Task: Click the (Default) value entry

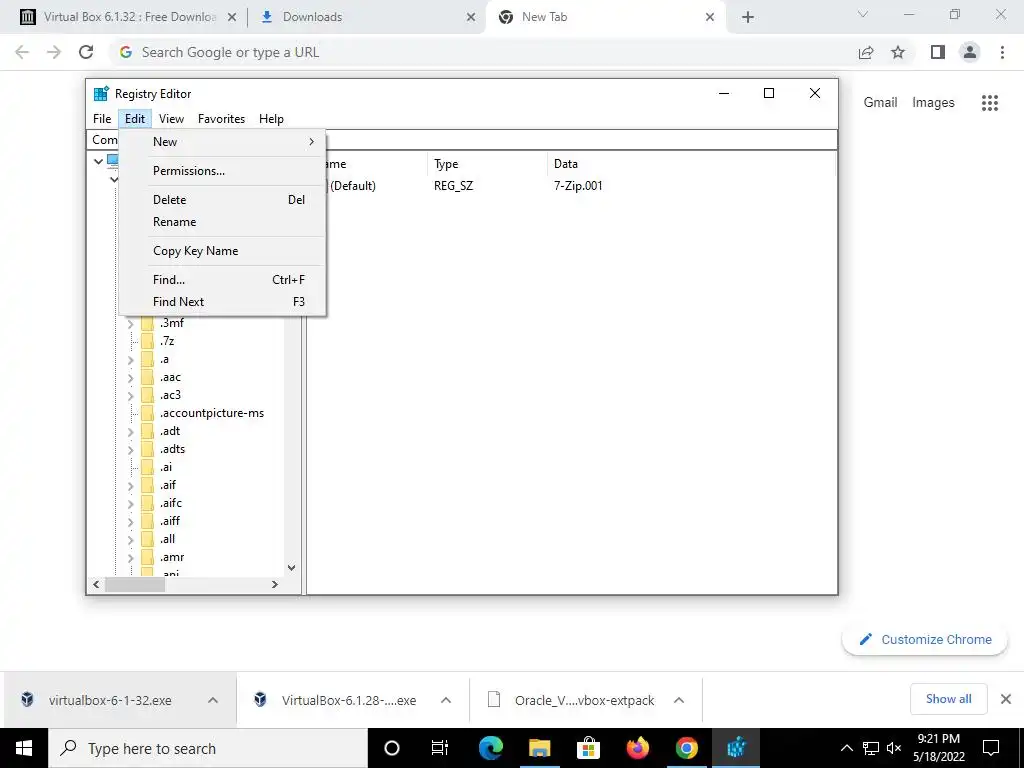Action: coord(353,186)
